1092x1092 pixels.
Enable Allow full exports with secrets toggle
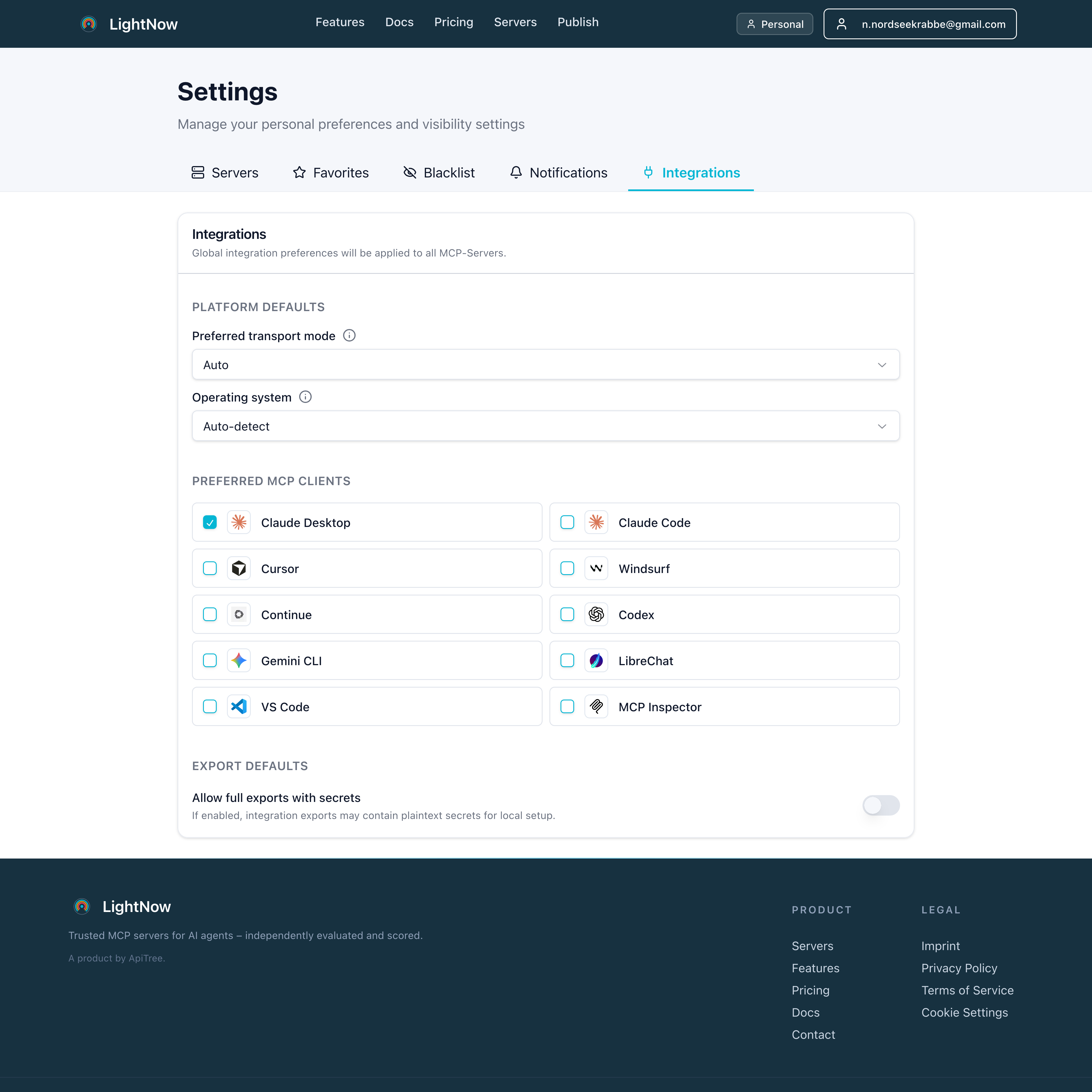(x=881, y=805)
